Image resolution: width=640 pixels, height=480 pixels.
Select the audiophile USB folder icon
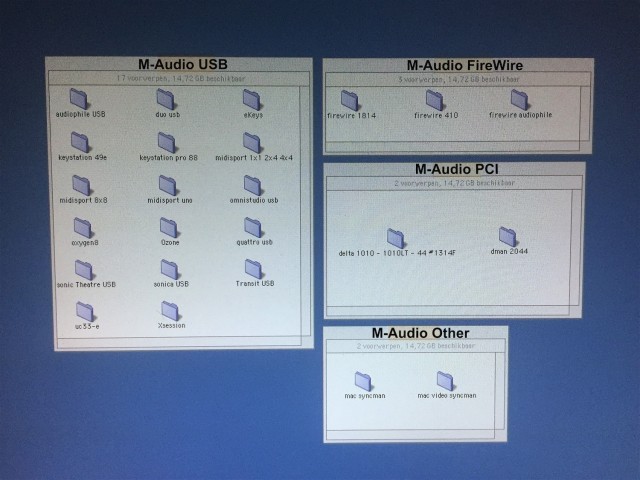[78, 98]
